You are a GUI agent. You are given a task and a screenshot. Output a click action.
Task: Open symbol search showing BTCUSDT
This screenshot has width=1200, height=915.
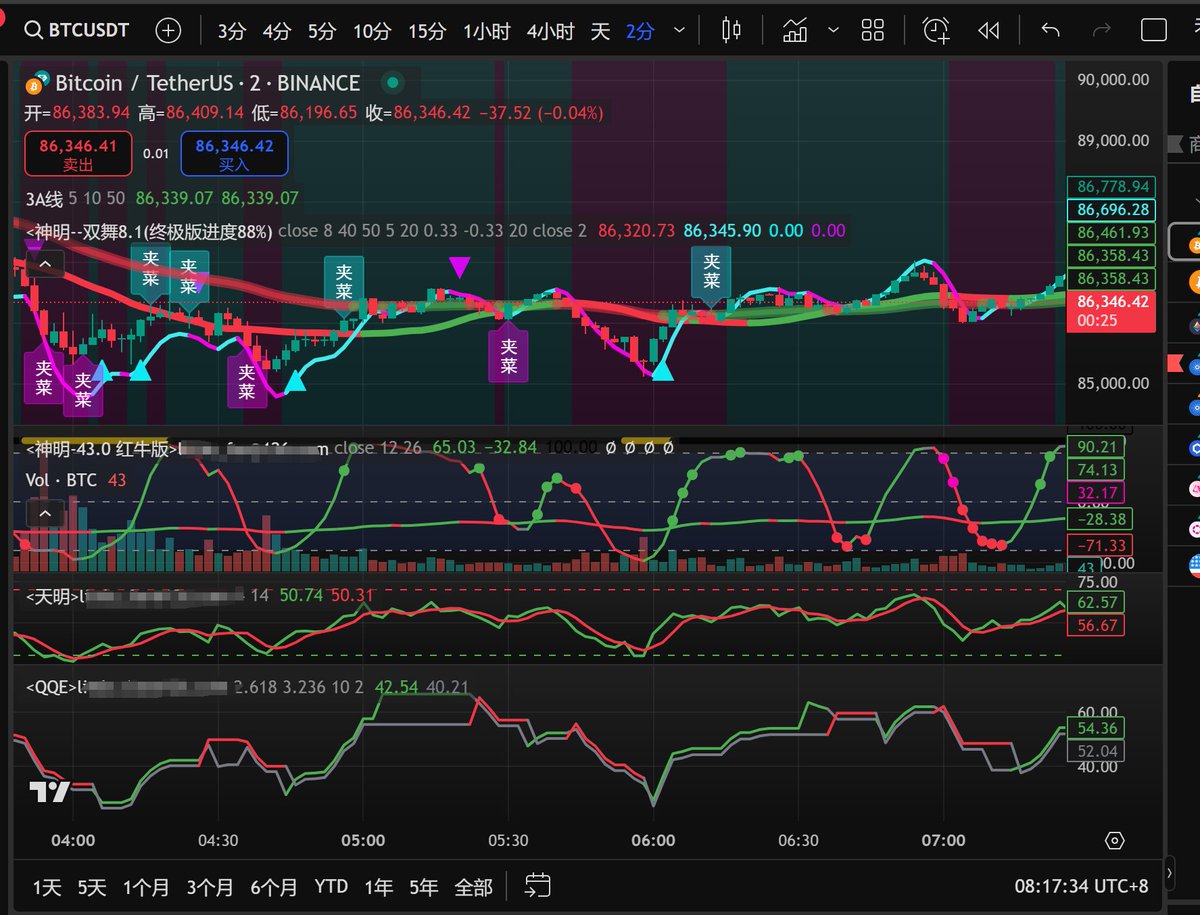(x=78, y=30)
